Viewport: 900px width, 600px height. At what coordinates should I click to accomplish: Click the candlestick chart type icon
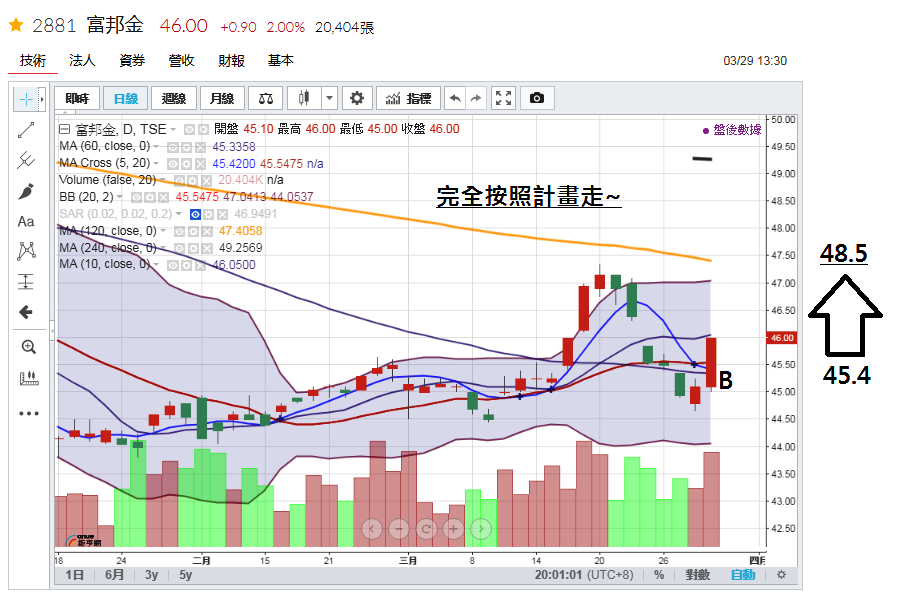tap(304, 98)
